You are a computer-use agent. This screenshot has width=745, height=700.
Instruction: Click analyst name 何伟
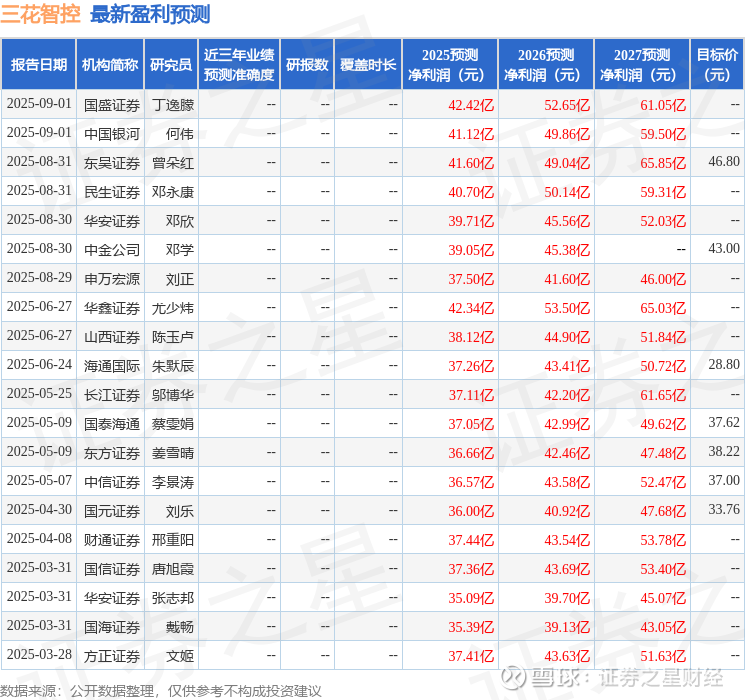180,134
